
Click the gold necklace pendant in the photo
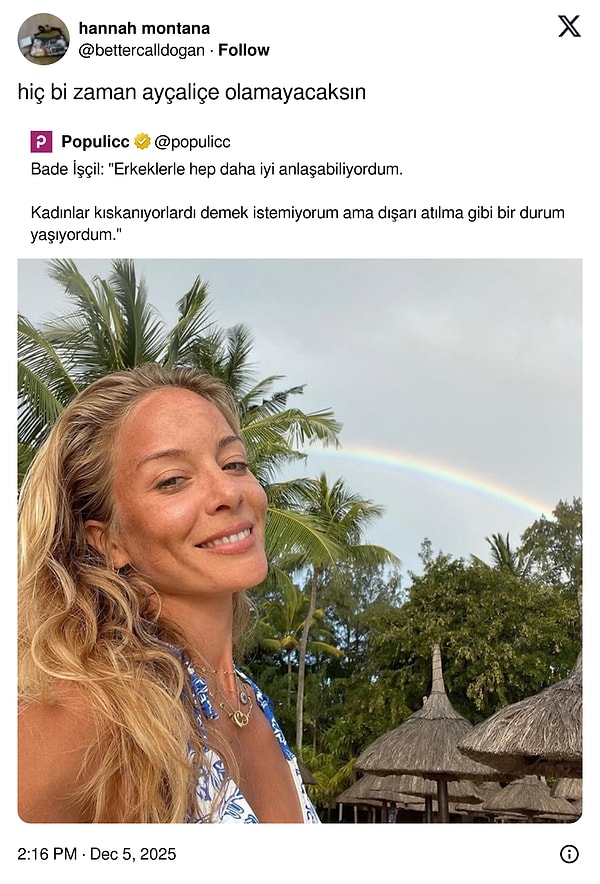click(x=241, y=718)
